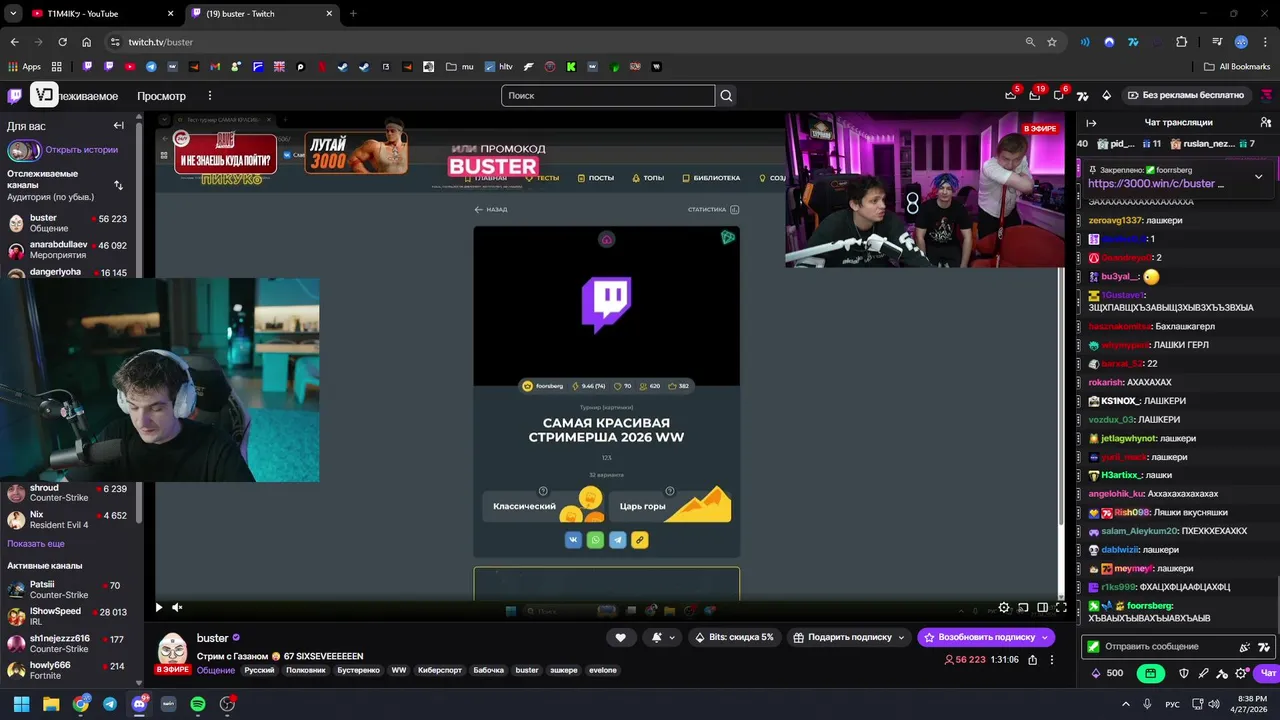
Task: Open a new browser tab
Action: pos(353,14)
